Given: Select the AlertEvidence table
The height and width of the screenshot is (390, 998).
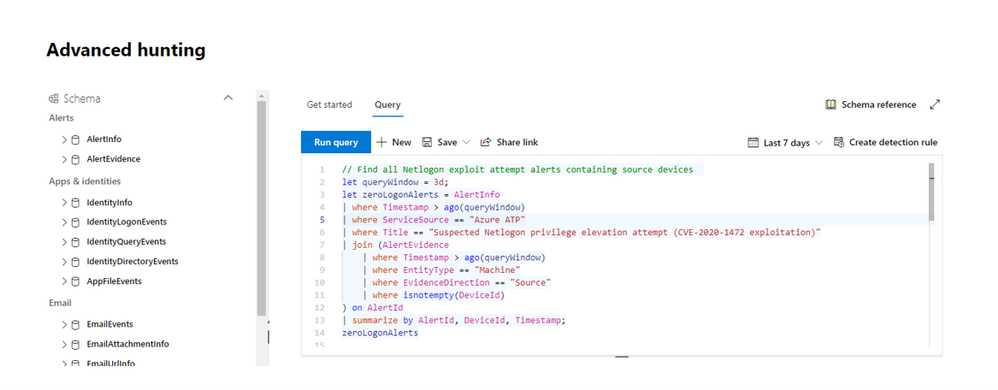Looking at the screenshot, I should 113,159.
